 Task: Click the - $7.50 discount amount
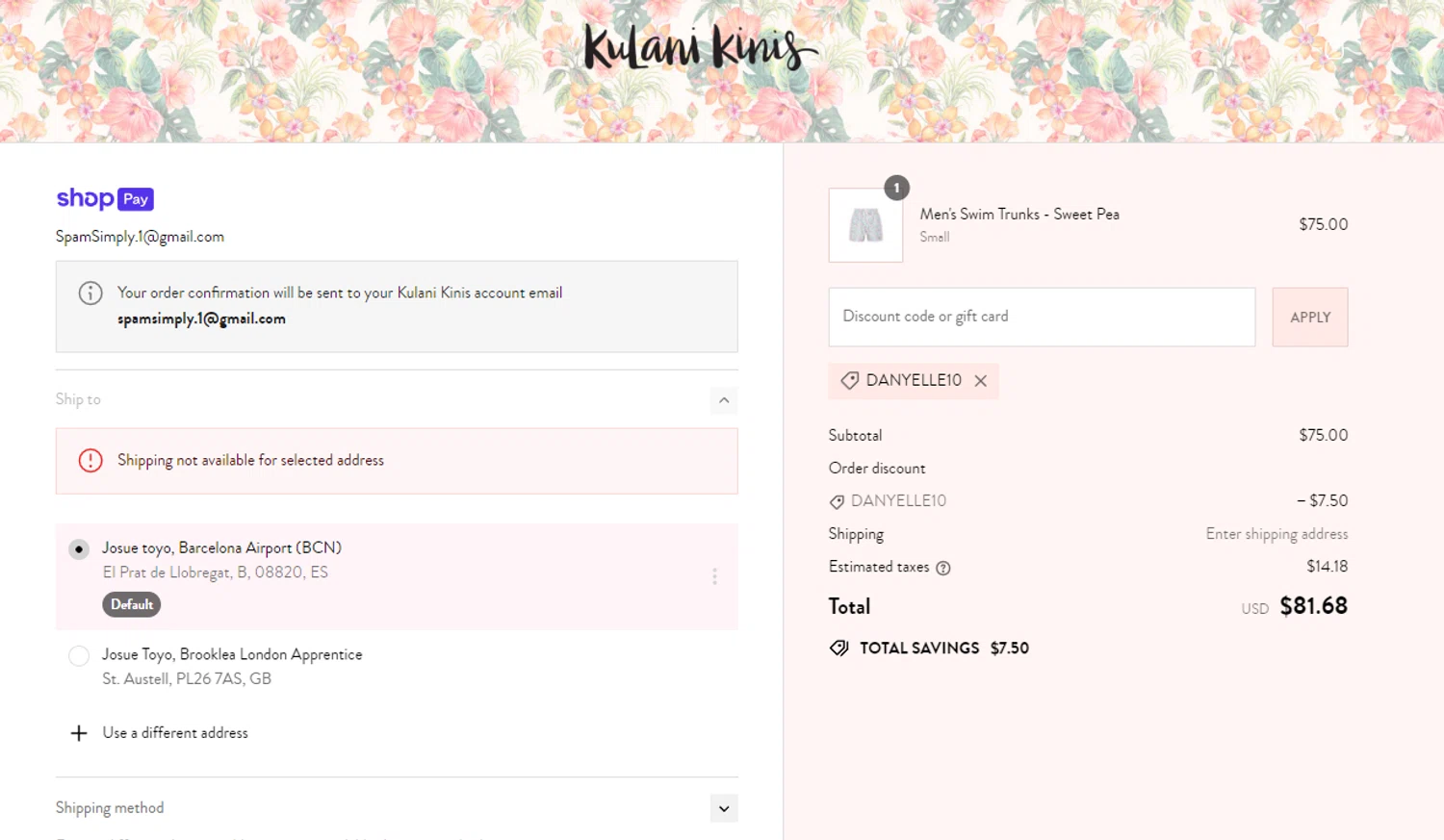(1322, 500)
